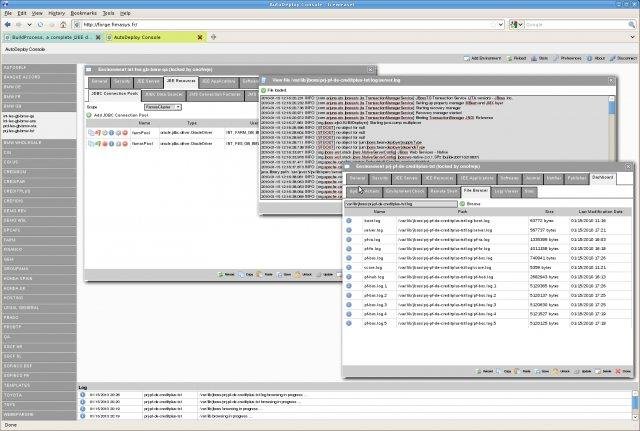The height and width of the screenshot is (431, 640).
Task: Click Save in left window bottom toolbar
Action: (x=284, y=275)
